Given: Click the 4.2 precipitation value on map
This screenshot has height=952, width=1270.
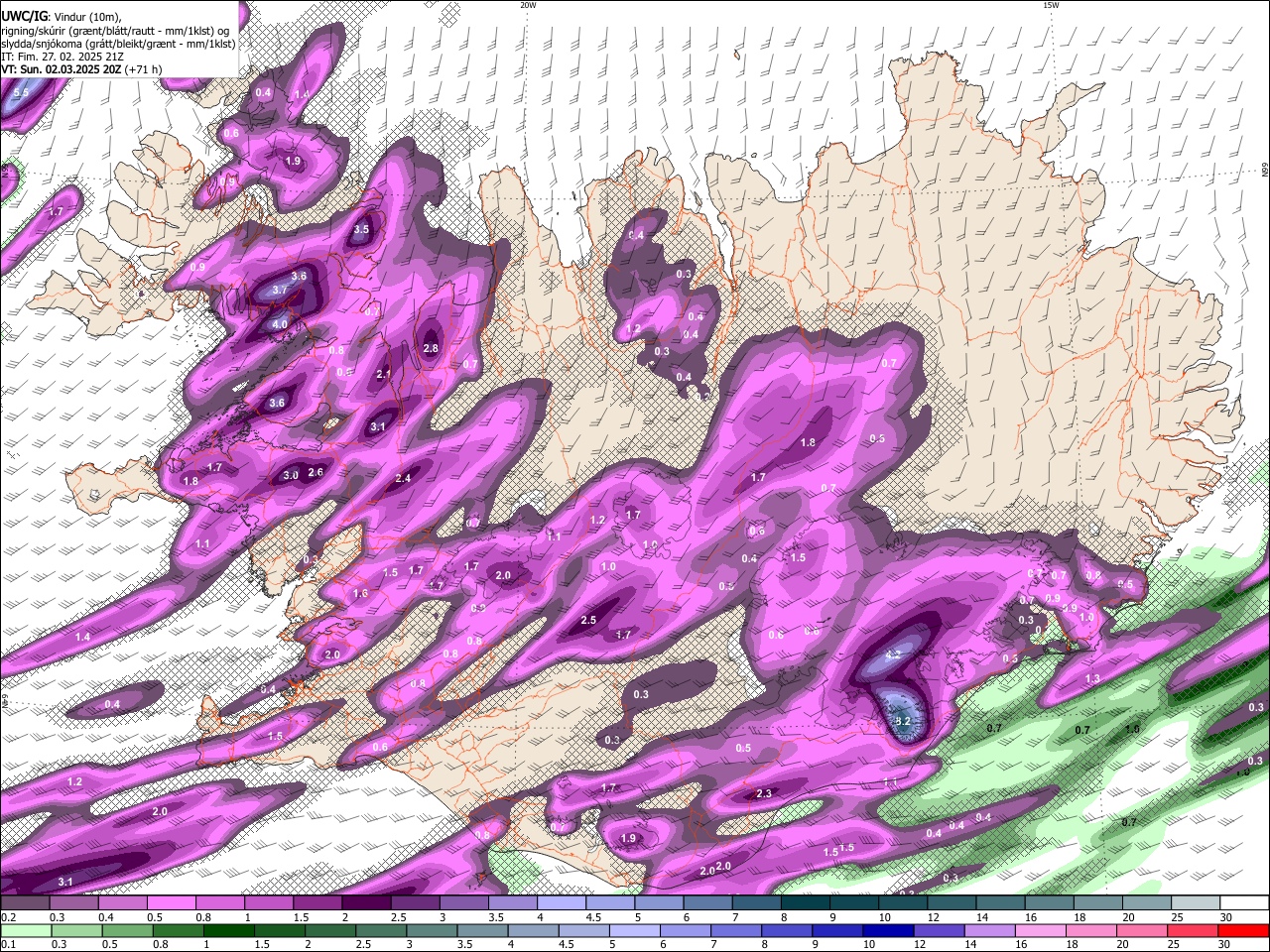Looking at the screenshot, I should (x=893, y=654).
